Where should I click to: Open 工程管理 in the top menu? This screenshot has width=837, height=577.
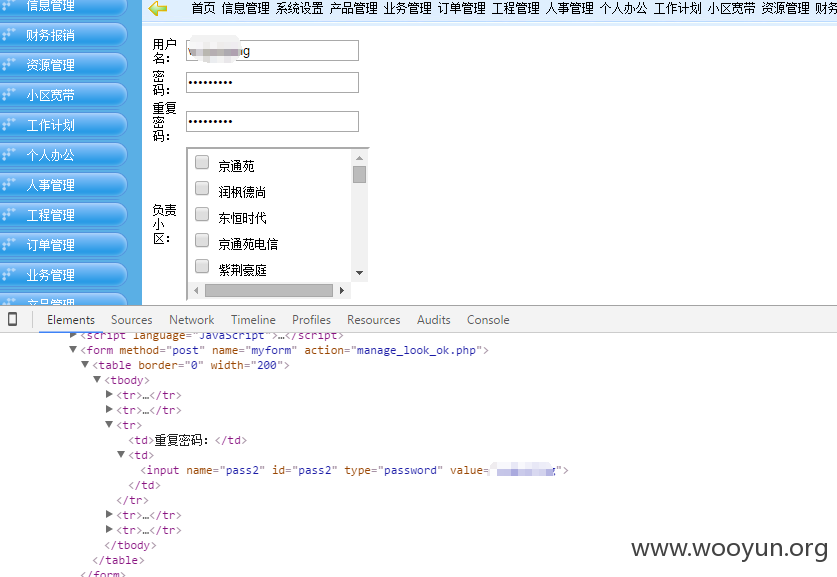(516, 9)
